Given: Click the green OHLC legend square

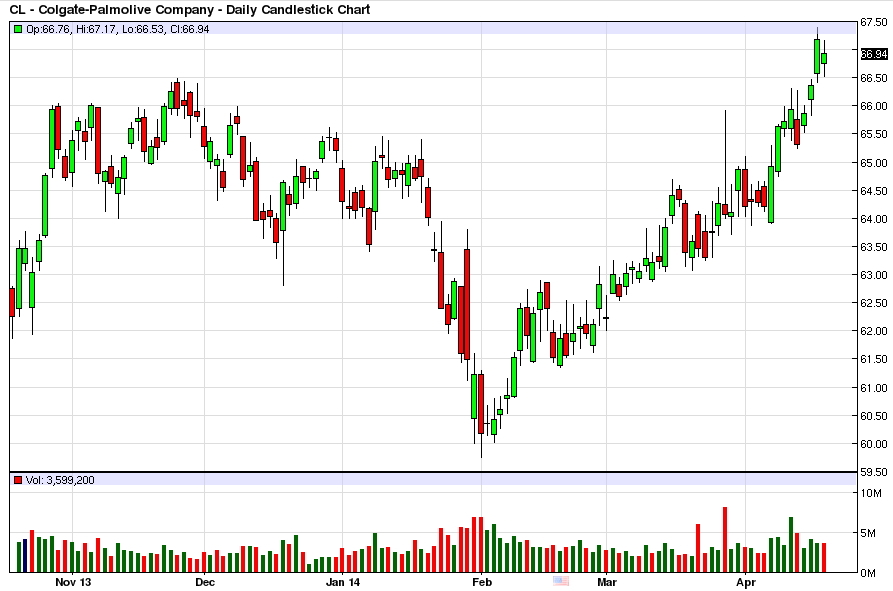Looking at the screenshot, I should point(18,29).
